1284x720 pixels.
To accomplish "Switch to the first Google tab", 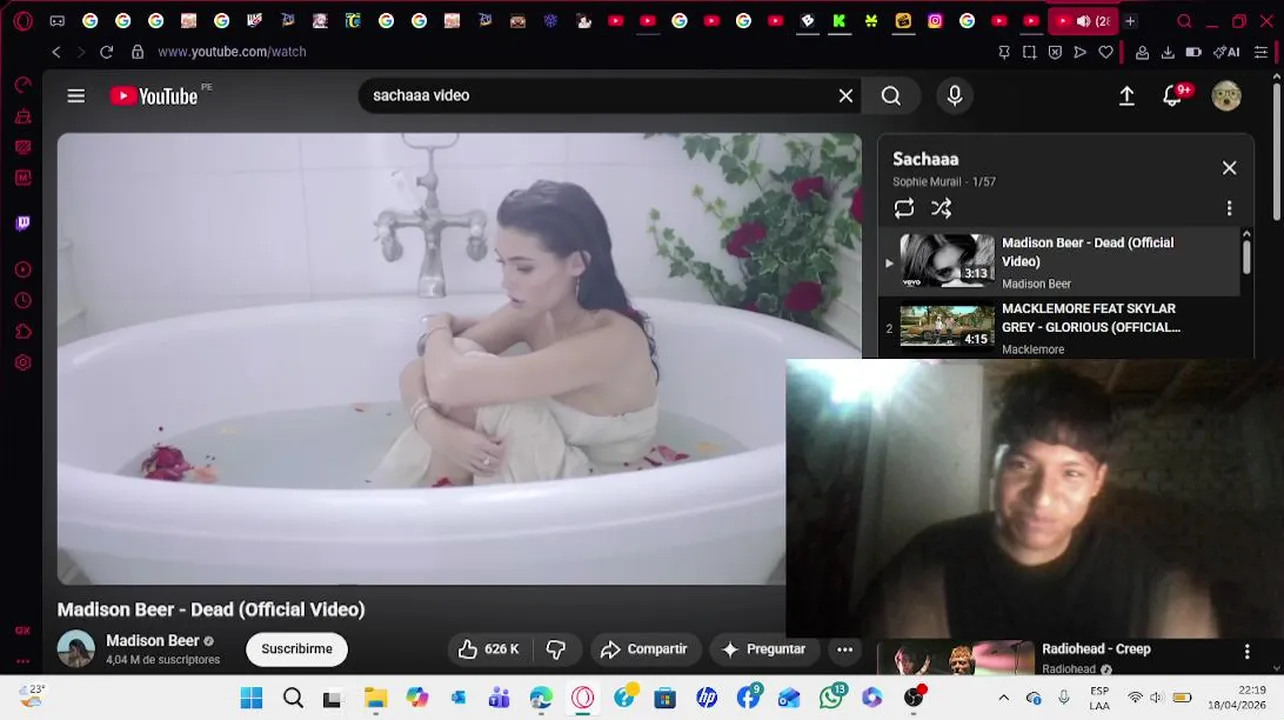I will coord(90,21).
